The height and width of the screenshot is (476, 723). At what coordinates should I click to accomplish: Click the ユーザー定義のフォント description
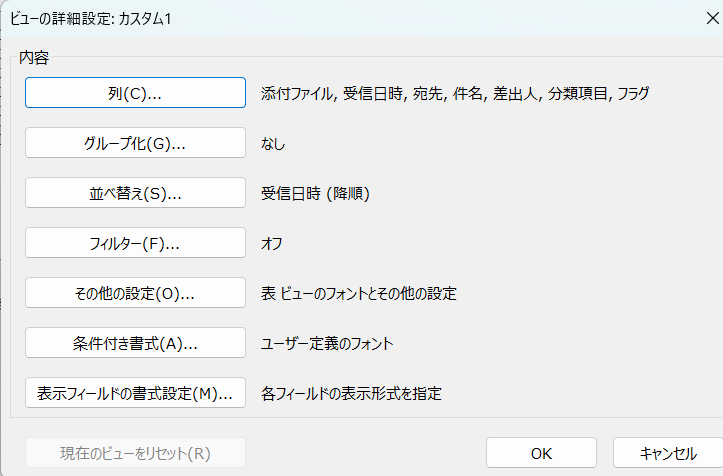coord(327,344)
